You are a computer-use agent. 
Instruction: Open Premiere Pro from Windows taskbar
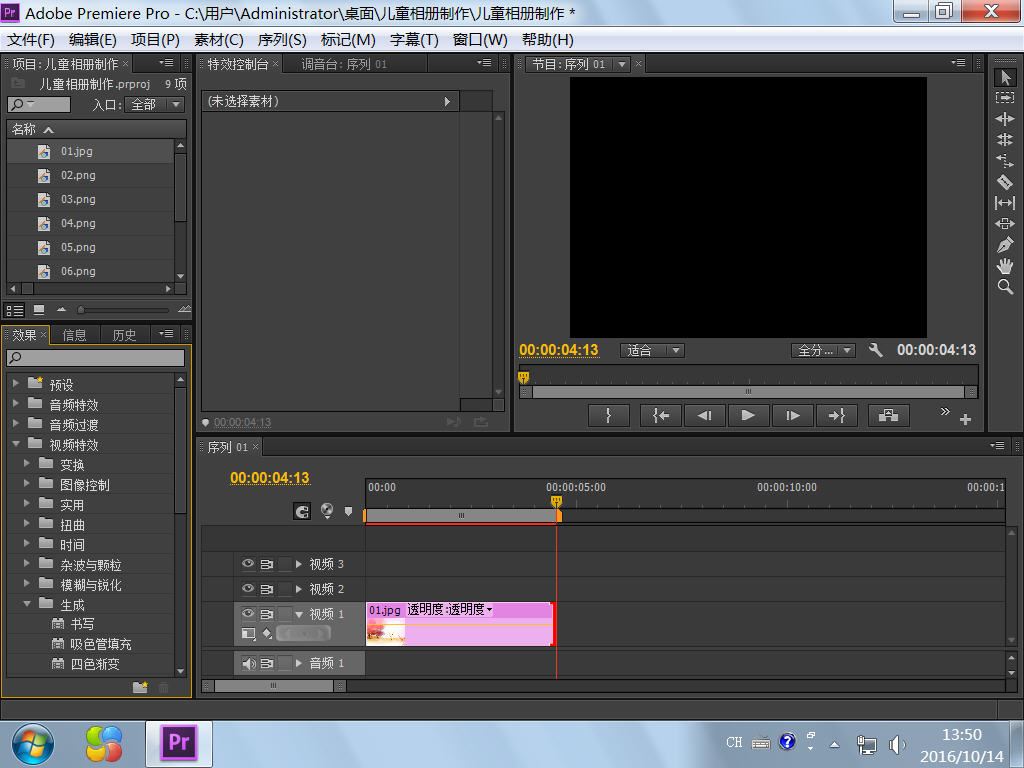pyautogui.click(x=179, y=743)
